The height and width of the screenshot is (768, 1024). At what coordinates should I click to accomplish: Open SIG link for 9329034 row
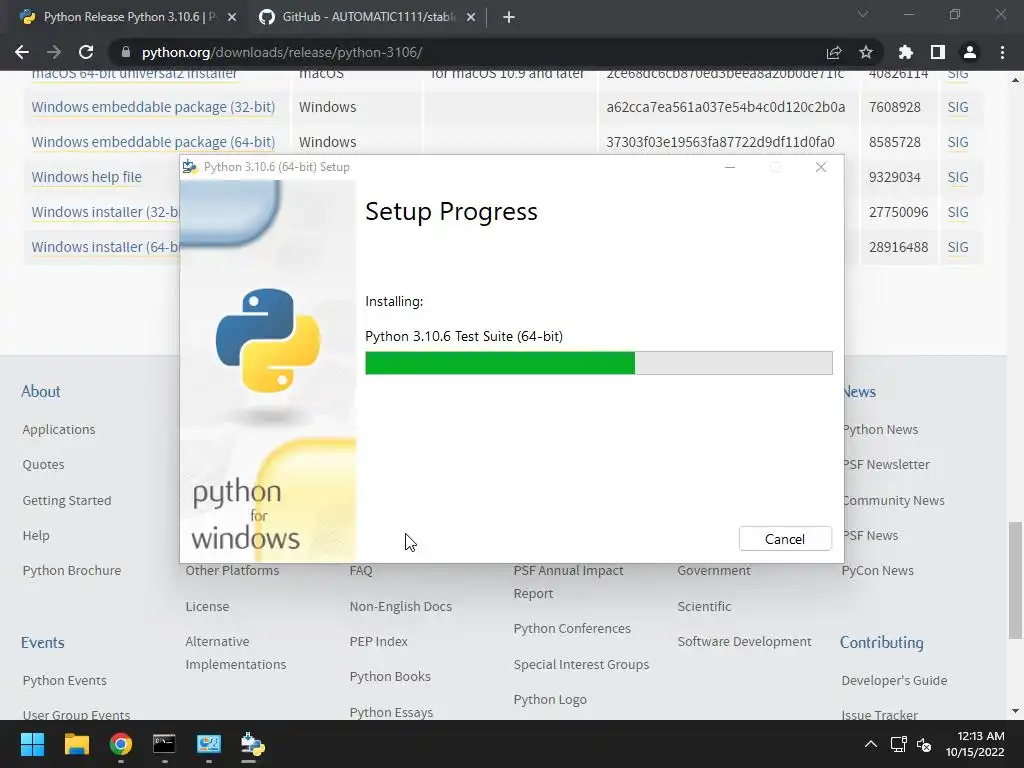958,177
